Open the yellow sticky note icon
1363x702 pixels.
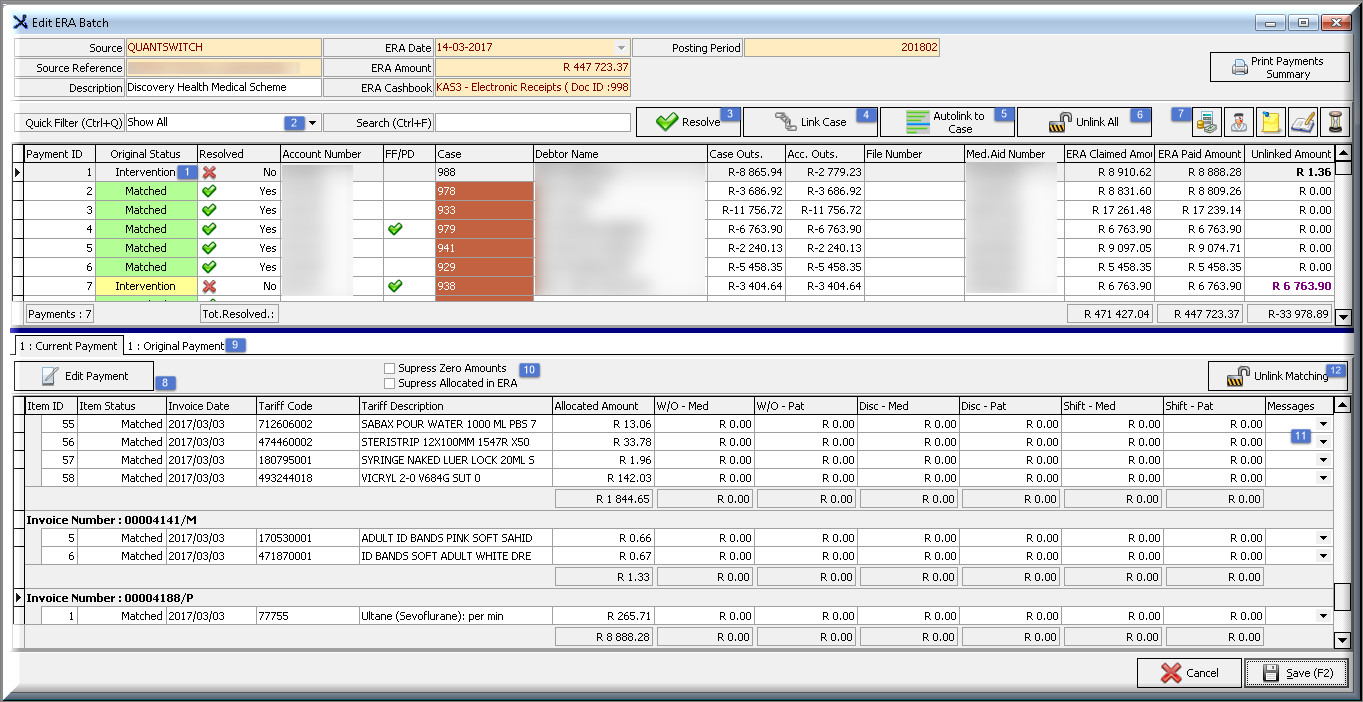coord(1271,122)
